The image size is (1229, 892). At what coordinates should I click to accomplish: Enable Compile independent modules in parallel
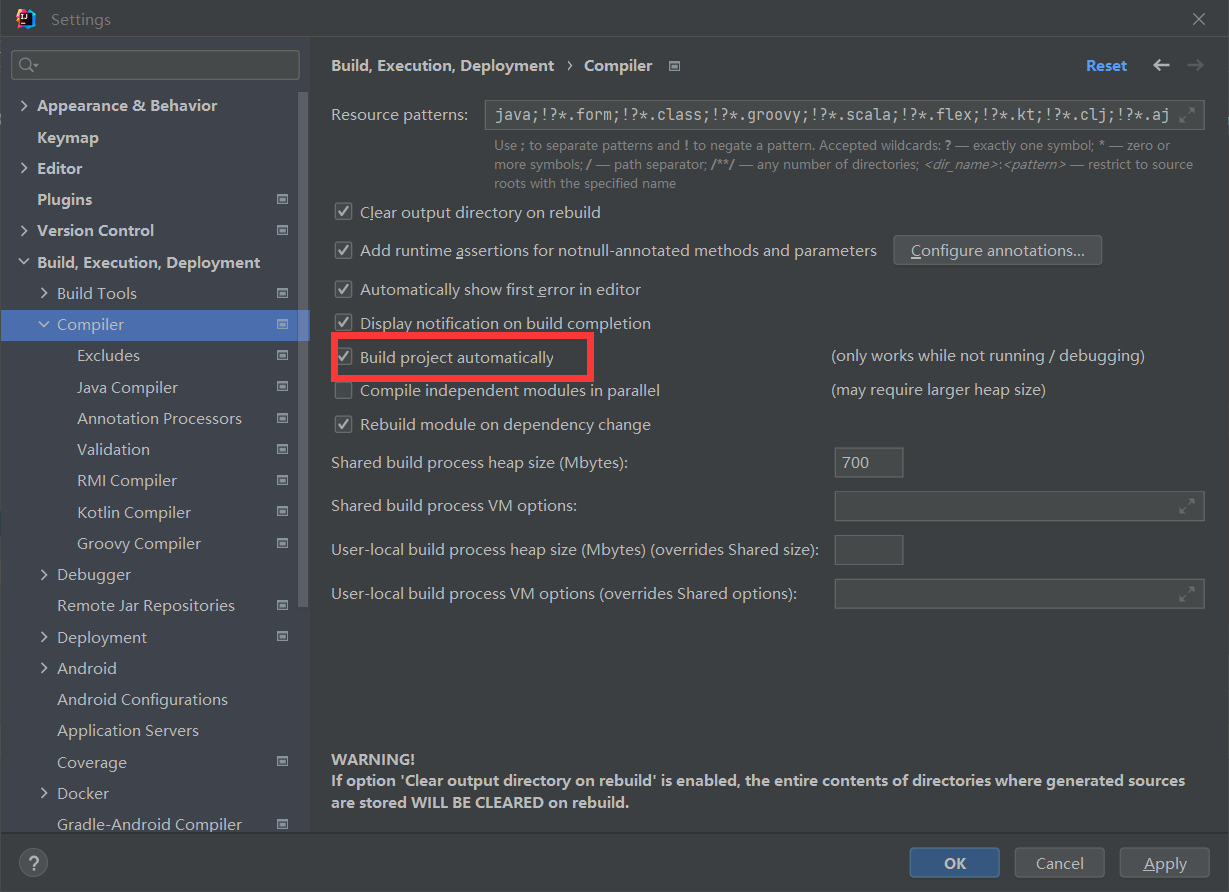point(344,391)
